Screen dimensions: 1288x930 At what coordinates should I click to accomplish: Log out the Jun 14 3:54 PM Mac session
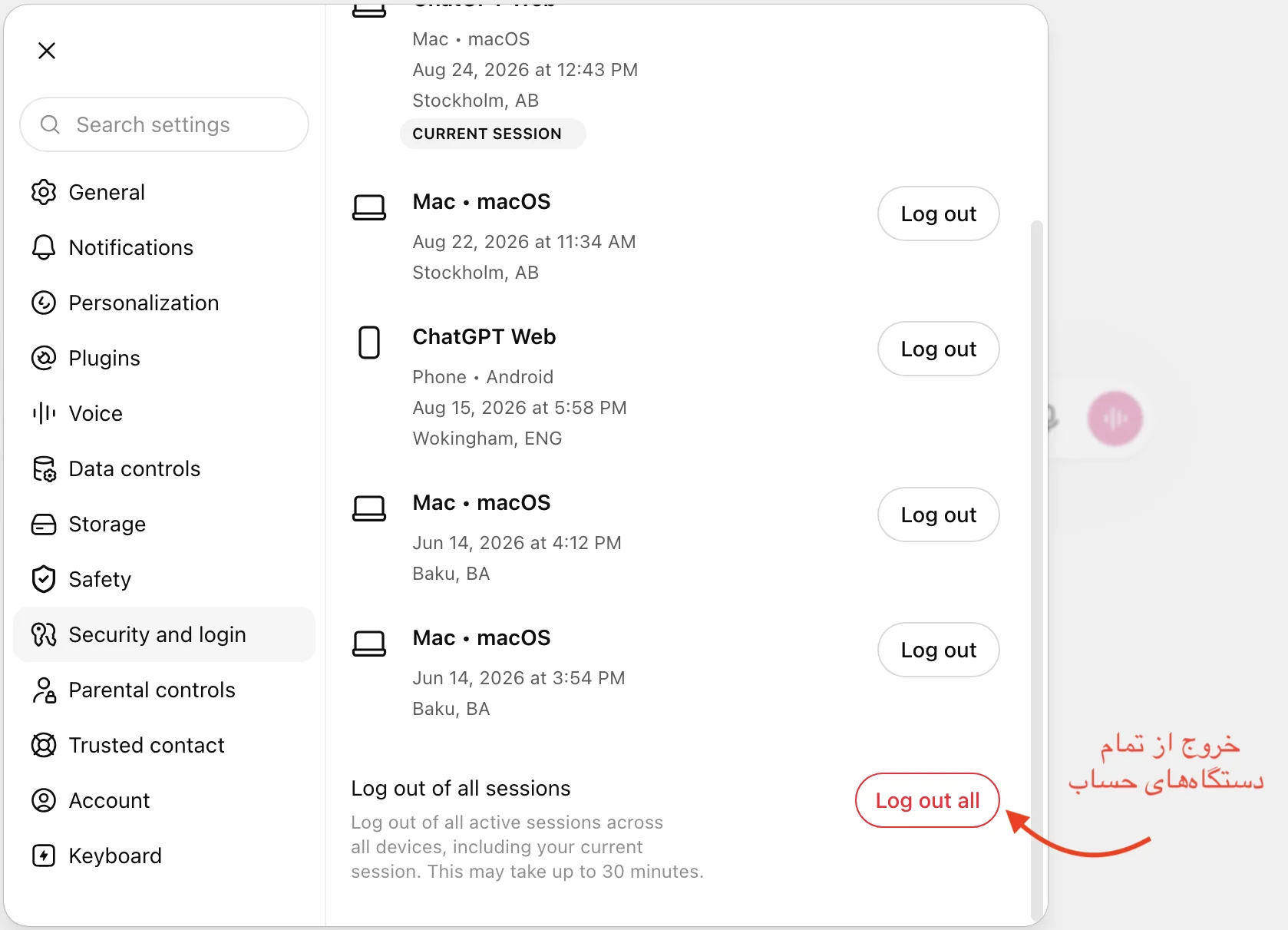[938, 650]
